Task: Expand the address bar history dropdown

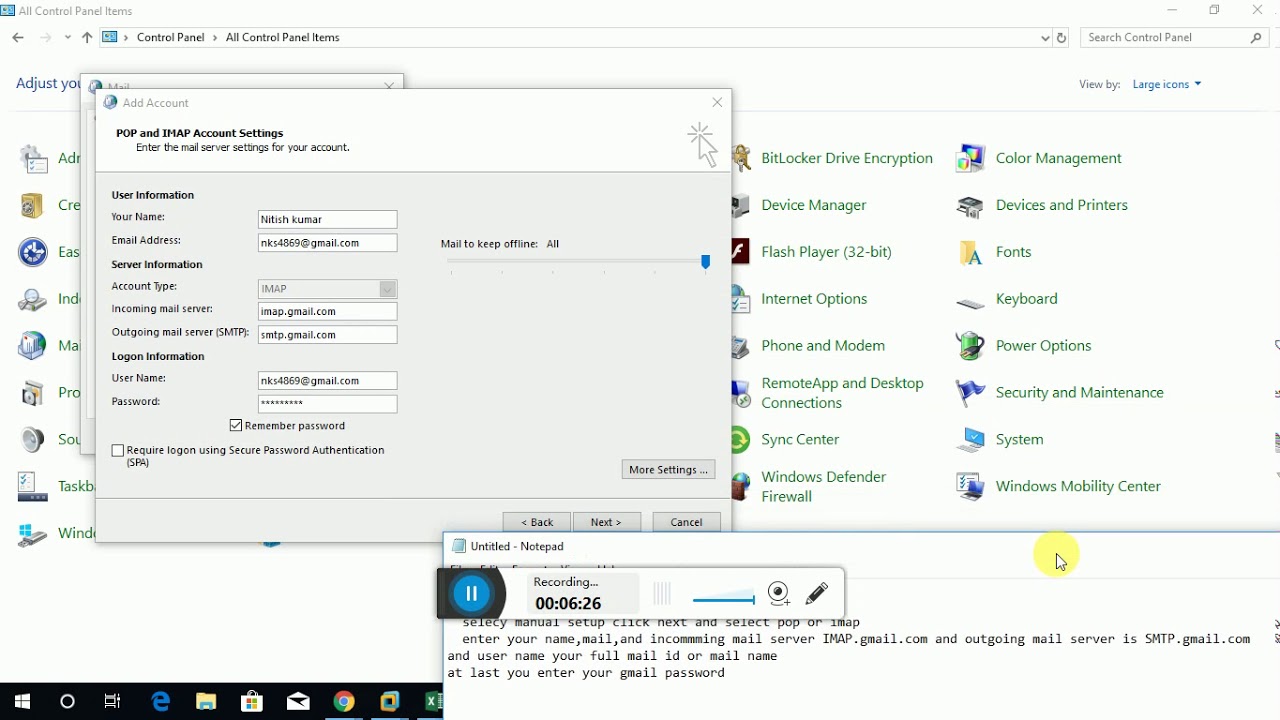Action: click(x=1045, y=38)
